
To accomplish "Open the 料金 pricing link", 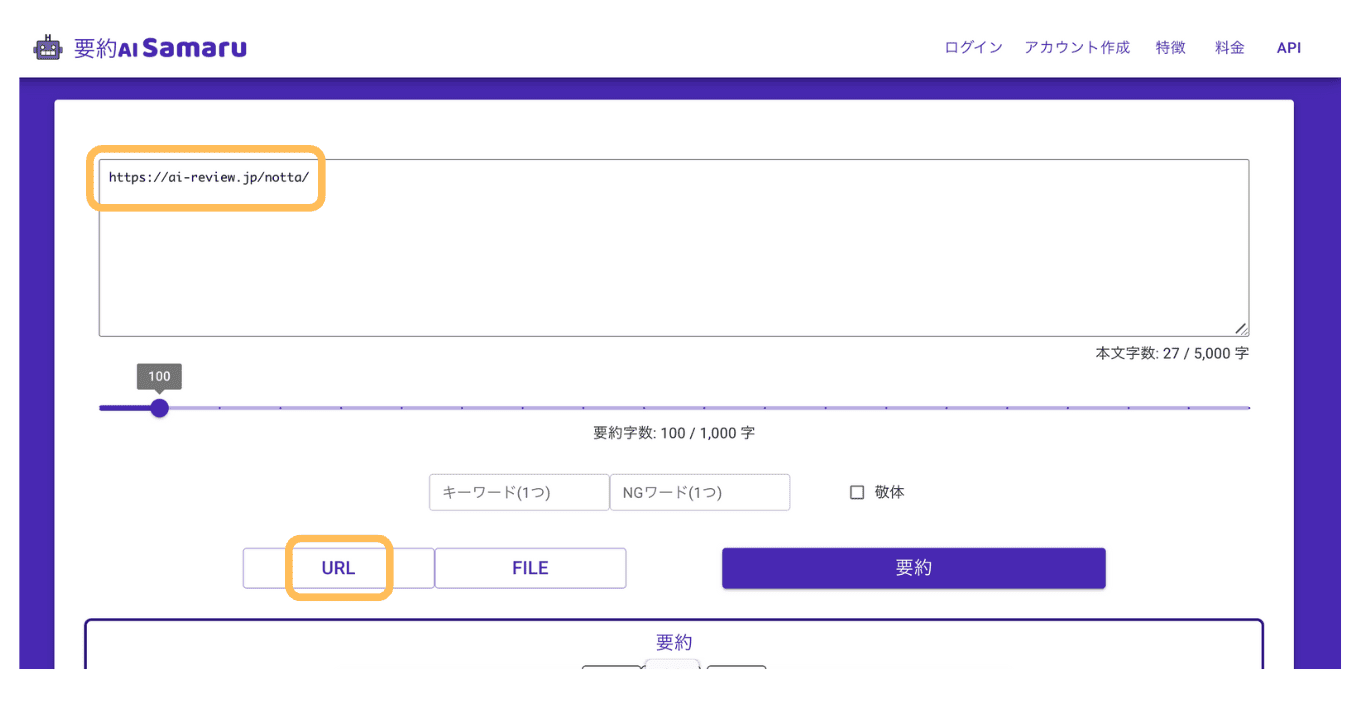I will (1229, 47).
